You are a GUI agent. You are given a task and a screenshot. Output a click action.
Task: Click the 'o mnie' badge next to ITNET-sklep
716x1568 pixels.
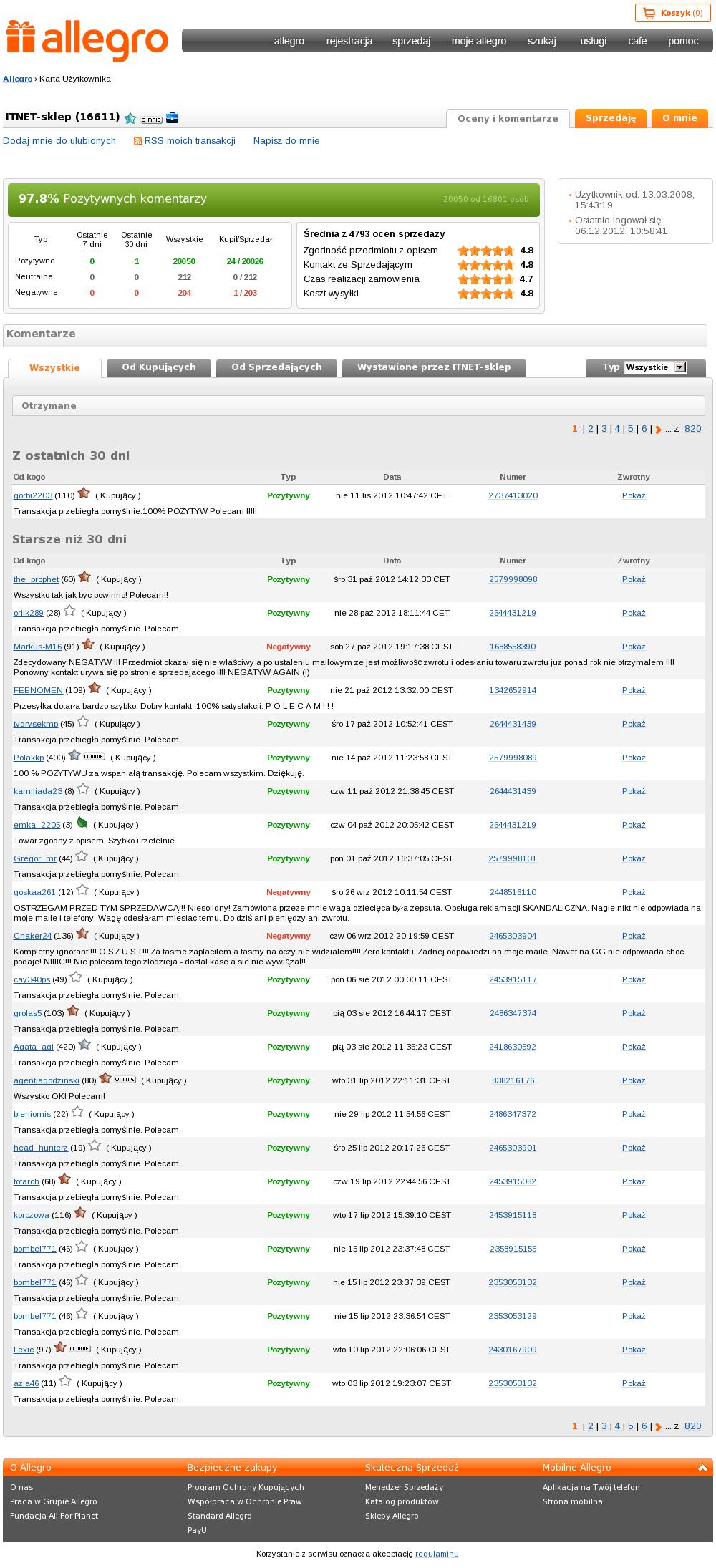(151, 120)
